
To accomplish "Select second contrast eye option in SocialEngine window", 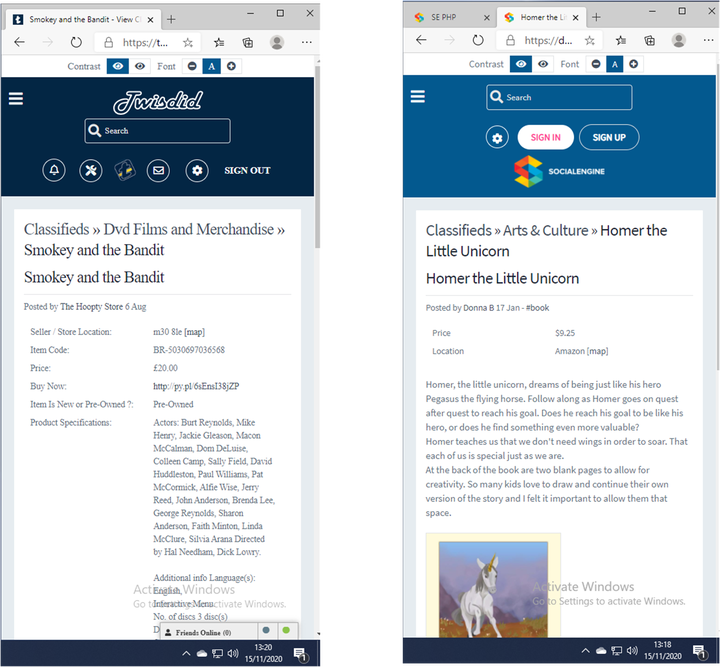I will click(x=543, y=64).
